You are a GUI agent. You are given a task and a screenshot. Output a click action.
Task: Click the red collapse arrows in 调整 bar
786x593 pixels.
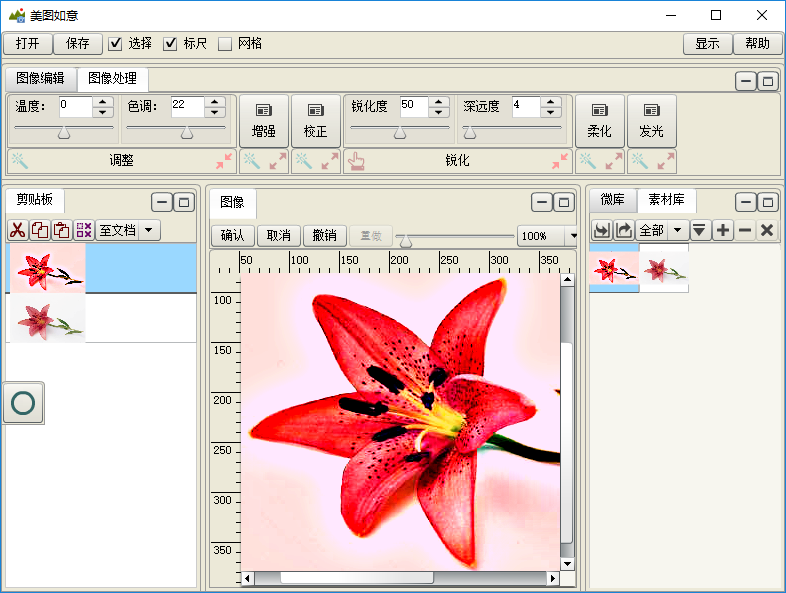point(224,161)
